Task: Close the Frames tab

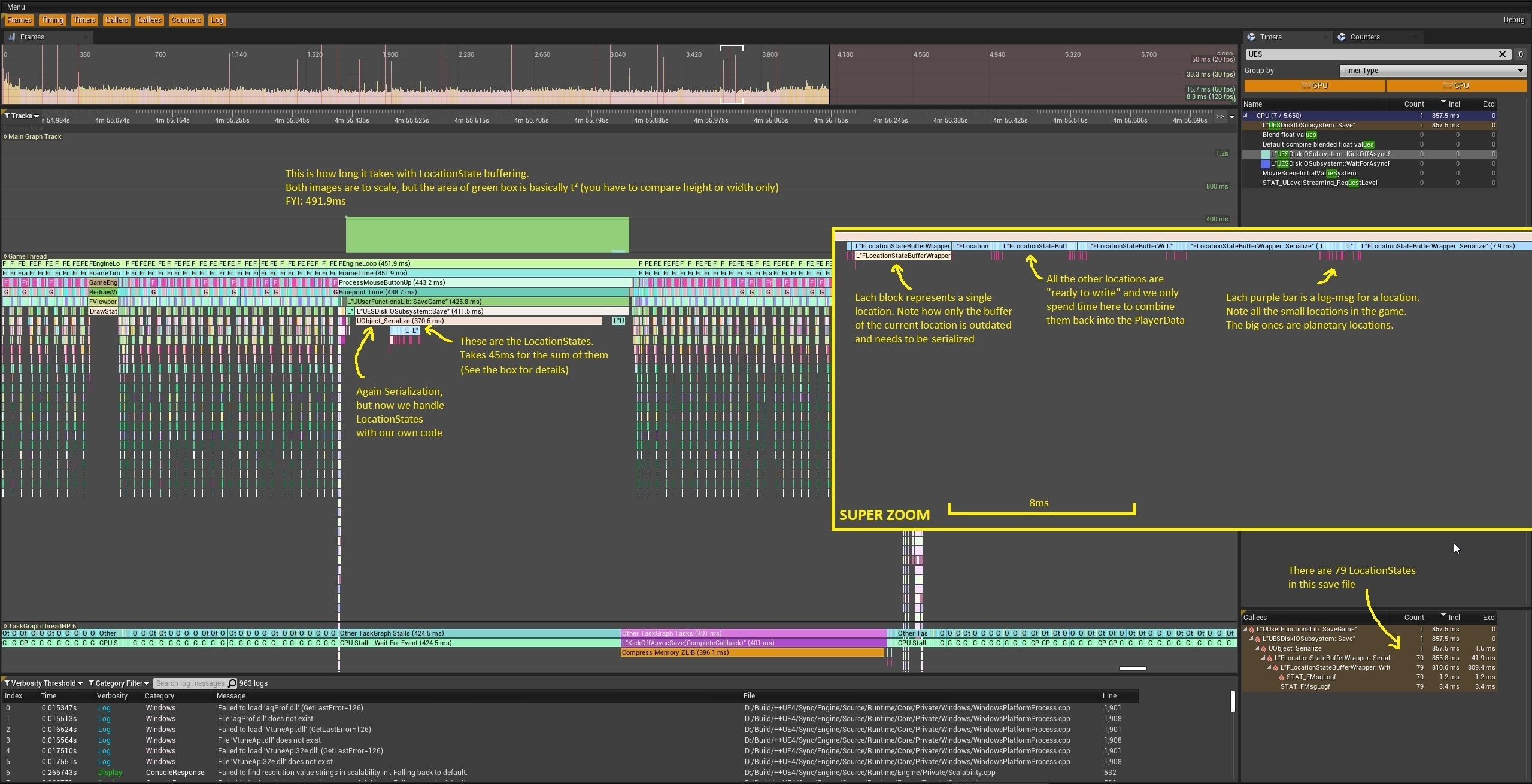Action: (85, 37)
